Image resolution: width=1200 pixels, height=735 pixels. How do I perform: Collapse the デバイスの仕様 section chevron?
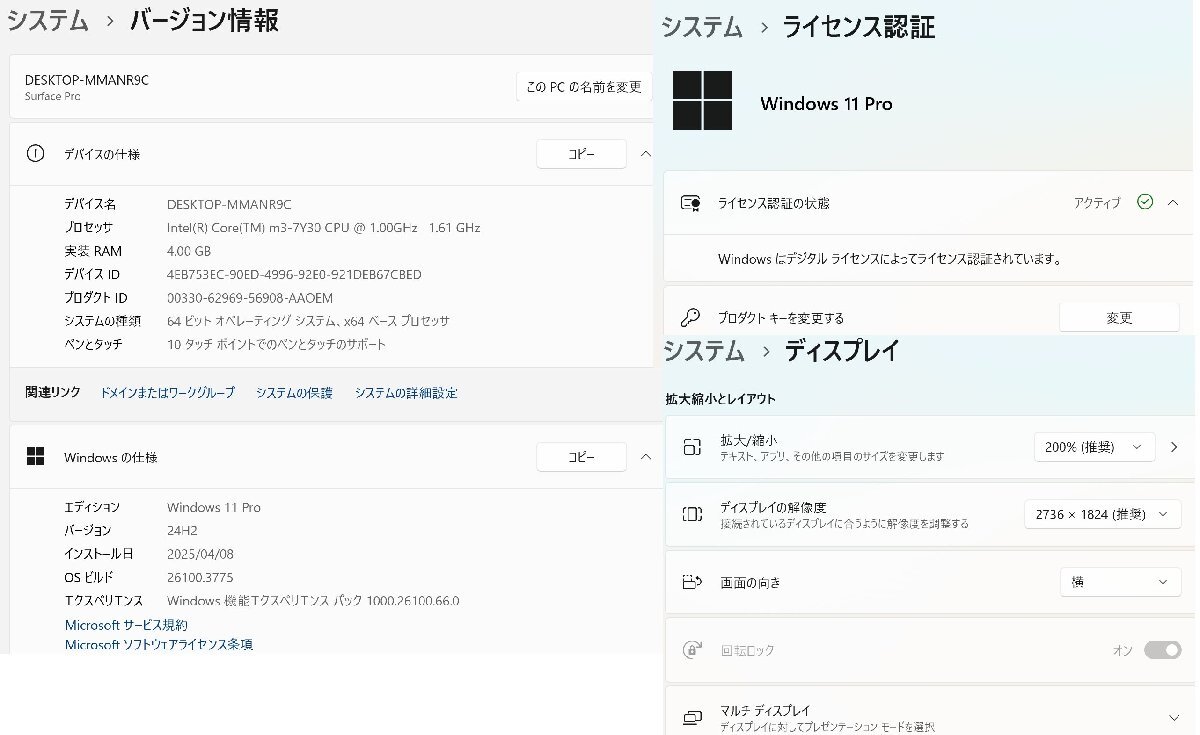tap(646, 153)
